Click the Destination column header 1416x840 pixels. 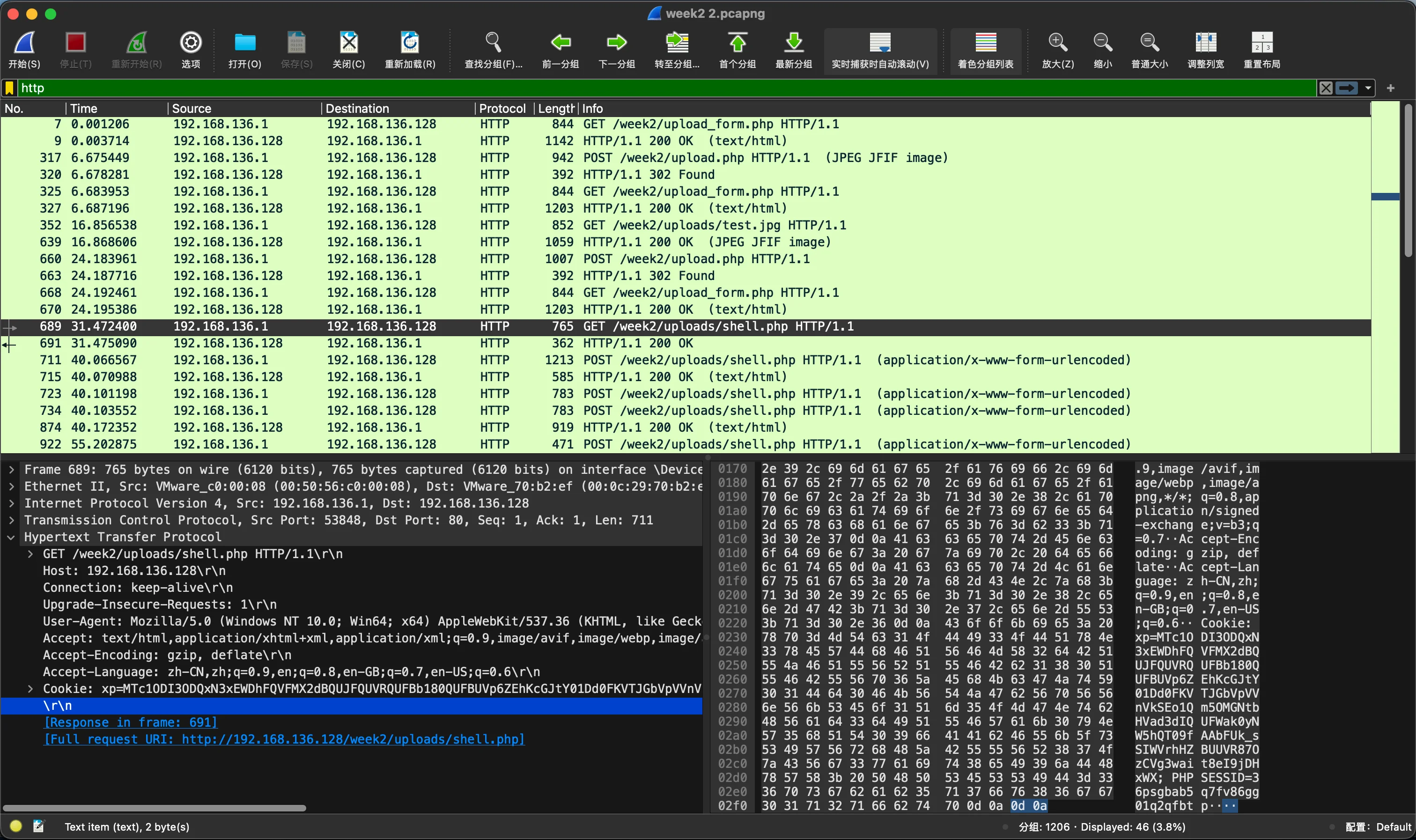(x=357, y=109)
